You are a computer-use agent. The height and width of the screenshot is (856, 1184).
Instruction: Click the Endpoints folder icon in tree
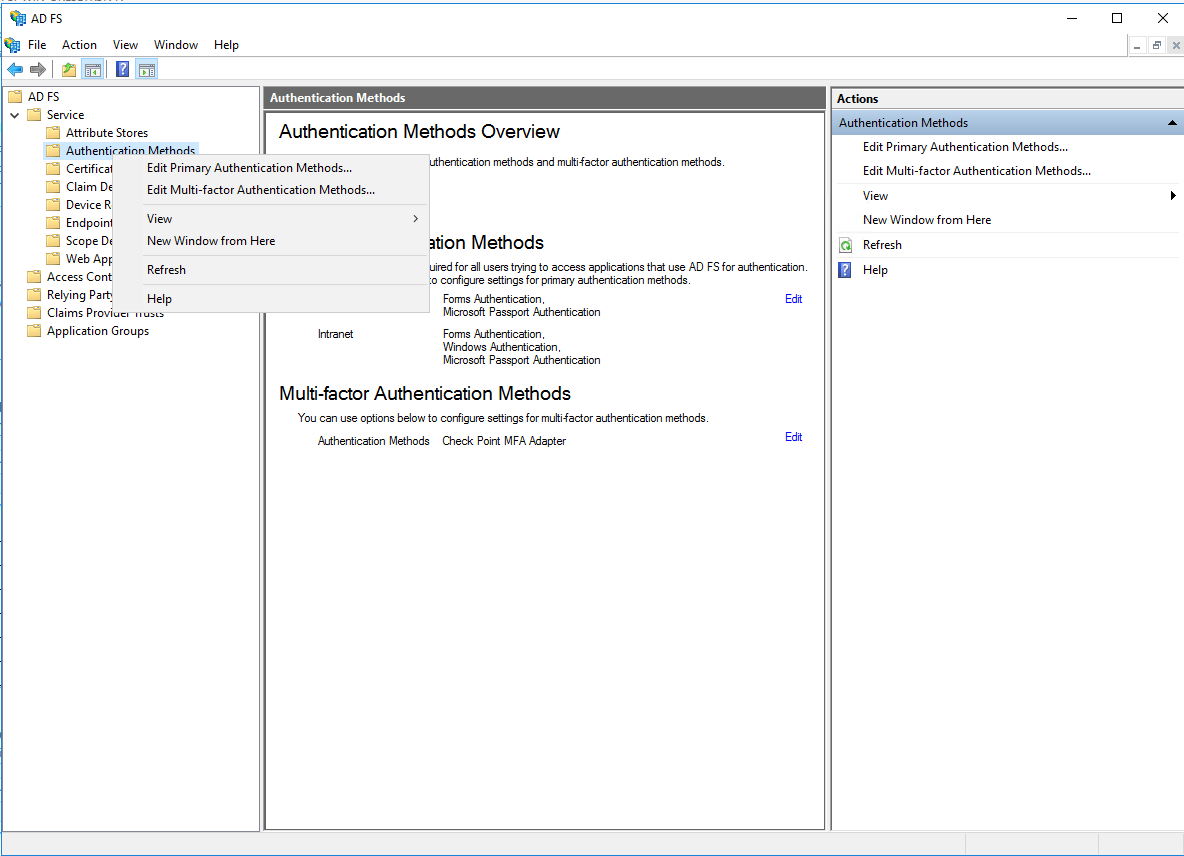tap(53, 223)
